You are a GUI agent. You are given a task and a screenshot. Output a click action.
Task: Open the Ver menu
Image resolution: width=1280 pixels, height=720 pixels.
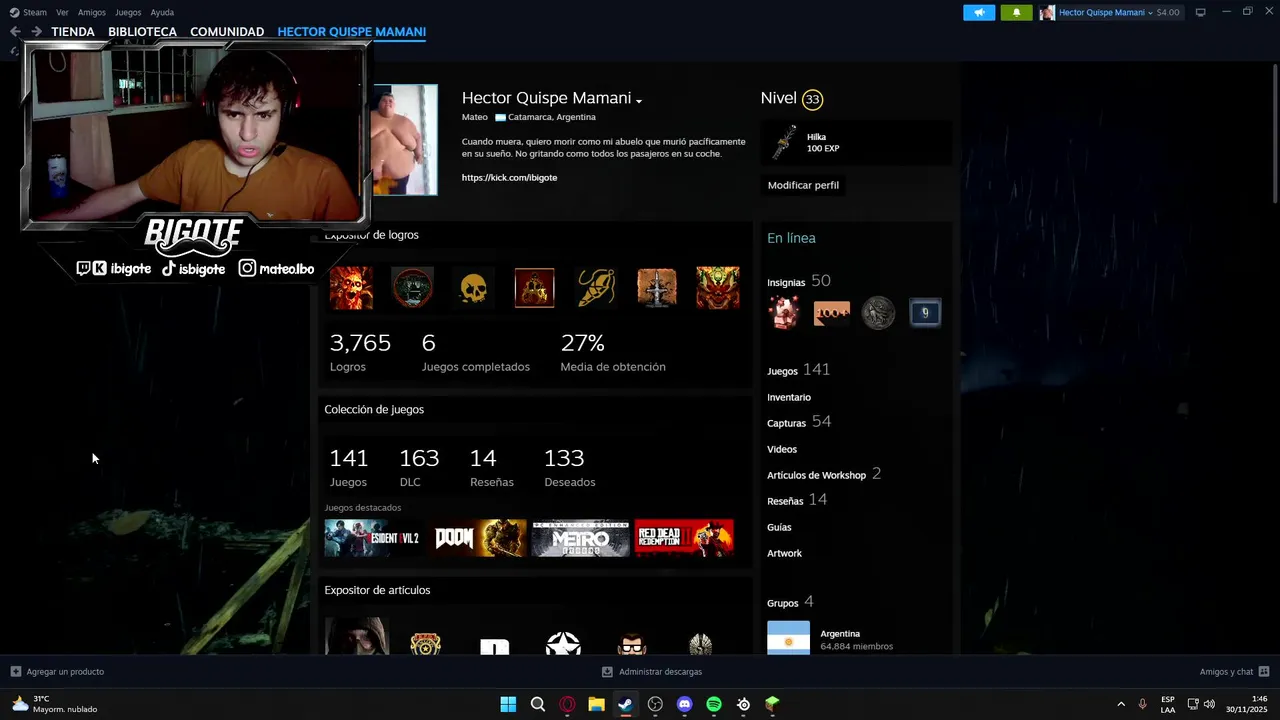[x=63, y=12]
